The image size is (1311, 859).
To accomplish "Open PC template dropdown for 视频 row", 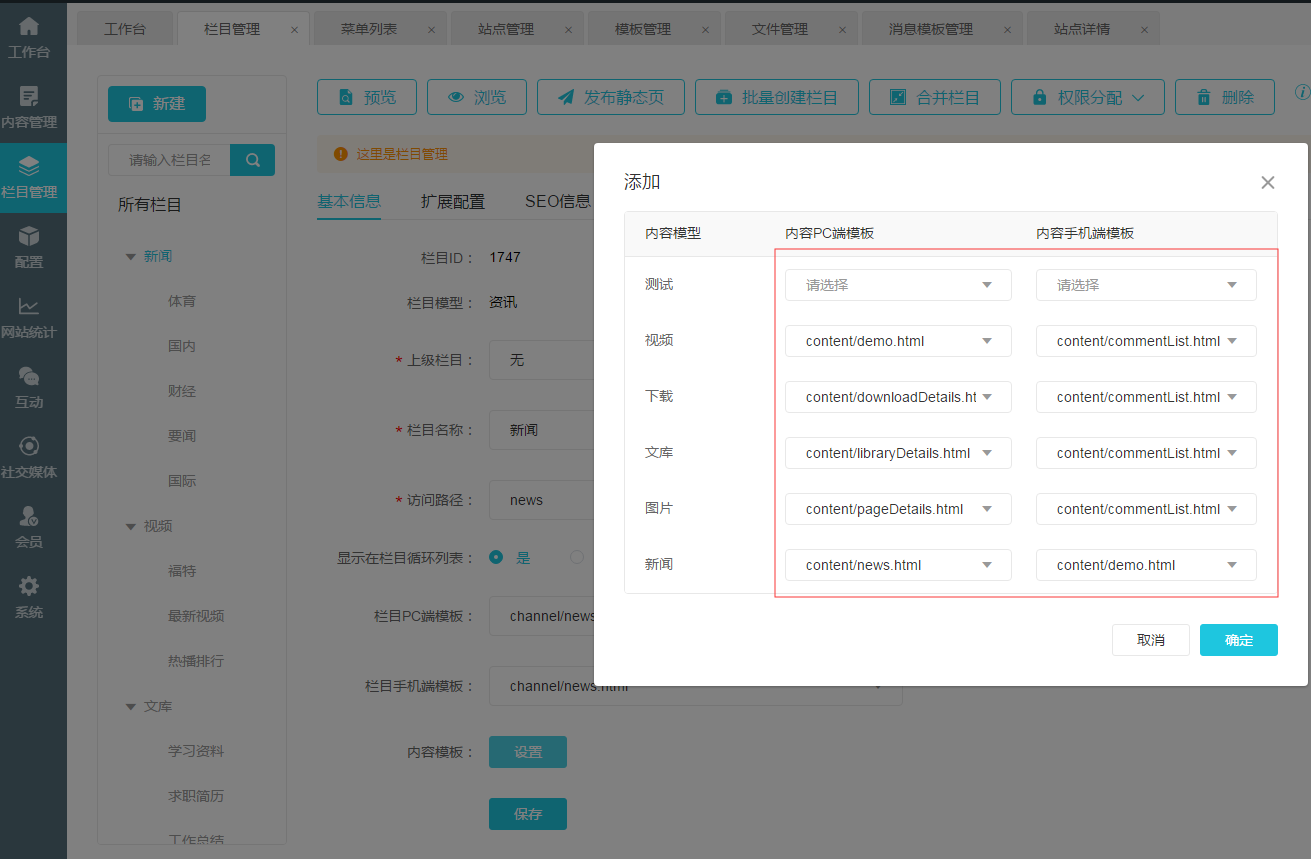I will (x=897, y=341).
